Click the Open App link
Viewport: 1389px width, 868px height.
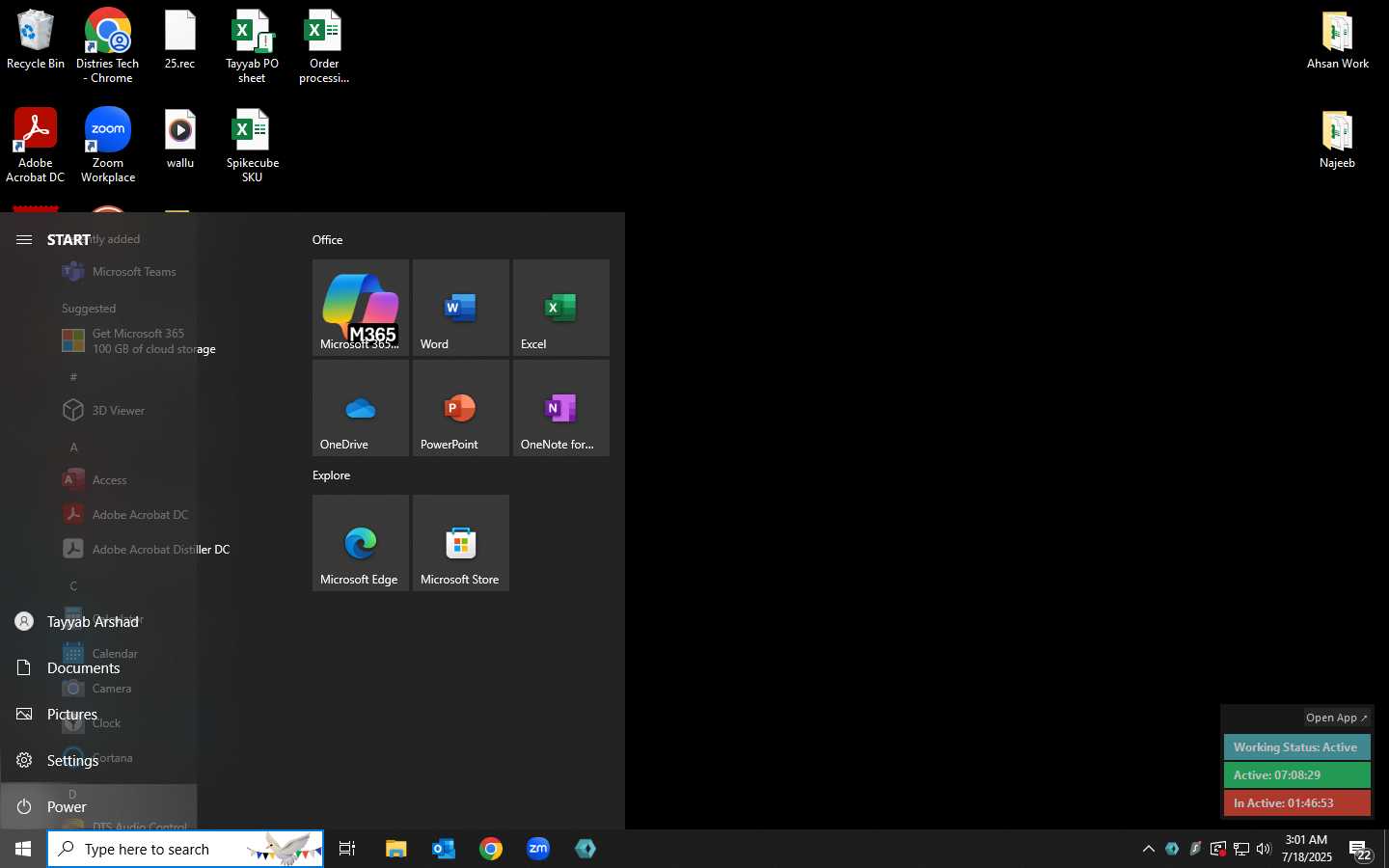tap(1337, 718)
